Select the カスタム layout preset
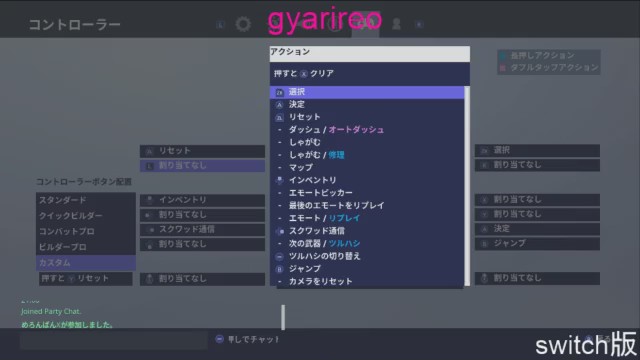Screen dimensions: 640x360 [86, 263]
